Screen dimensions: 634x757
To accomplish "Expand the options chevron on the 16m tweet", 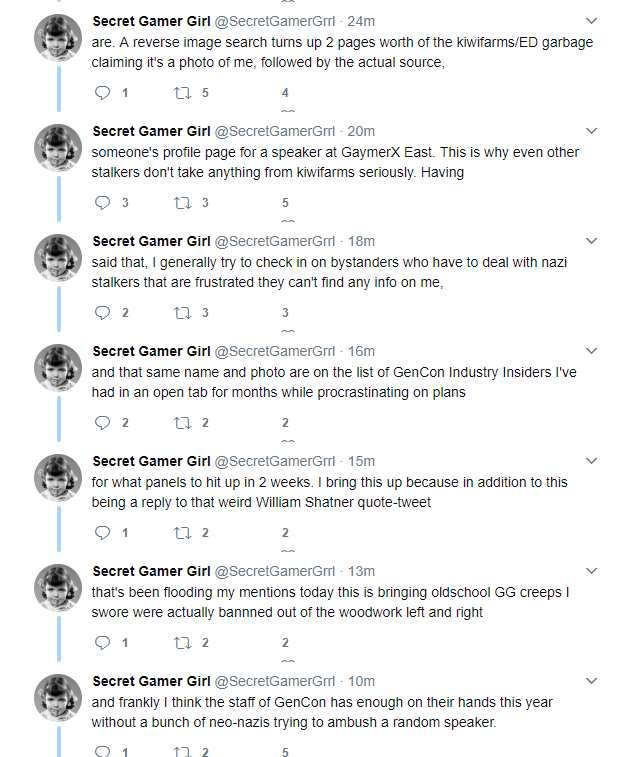I will [591, 351].
